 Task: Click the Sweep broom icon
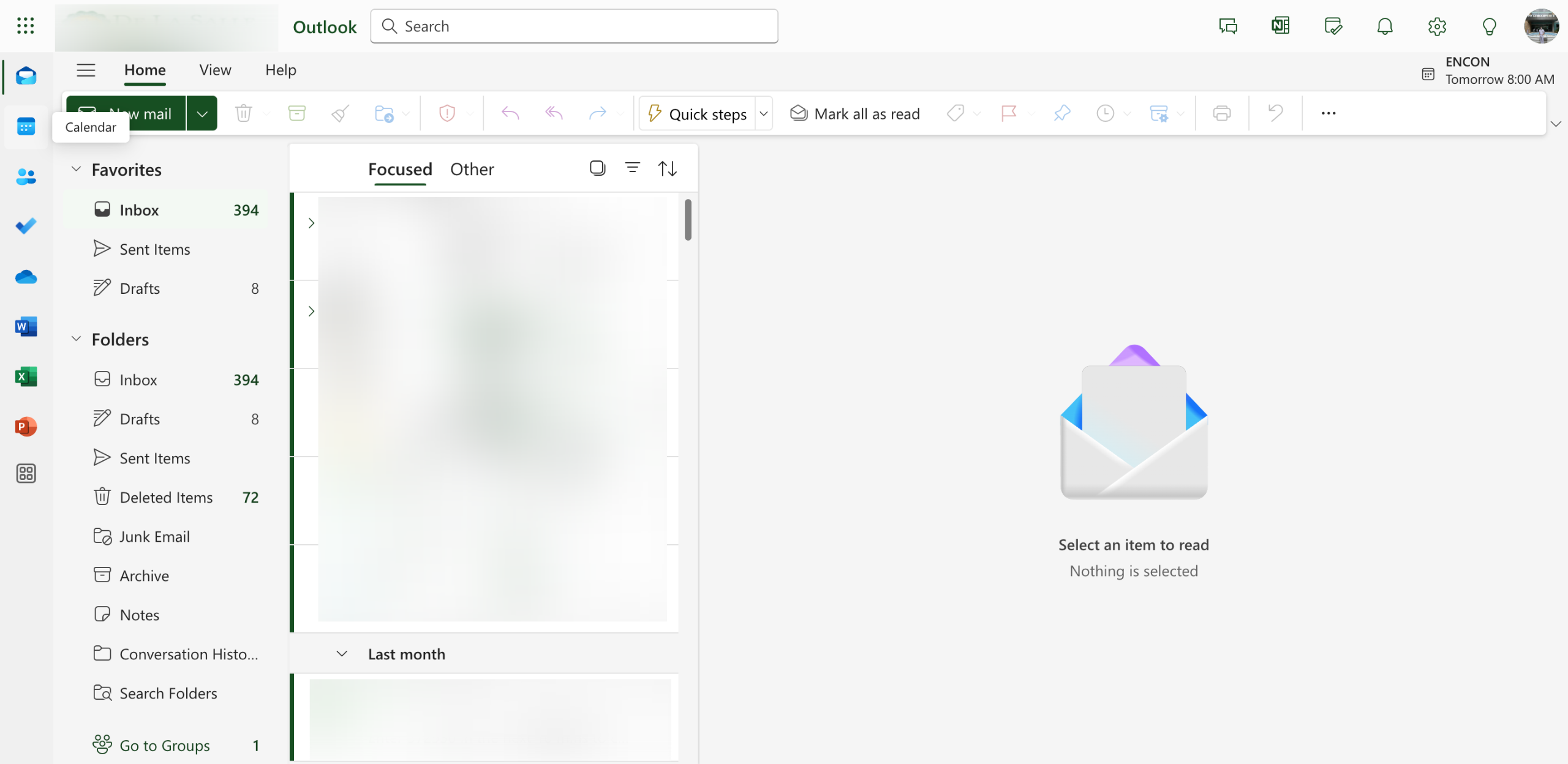(x=340, y=113)
